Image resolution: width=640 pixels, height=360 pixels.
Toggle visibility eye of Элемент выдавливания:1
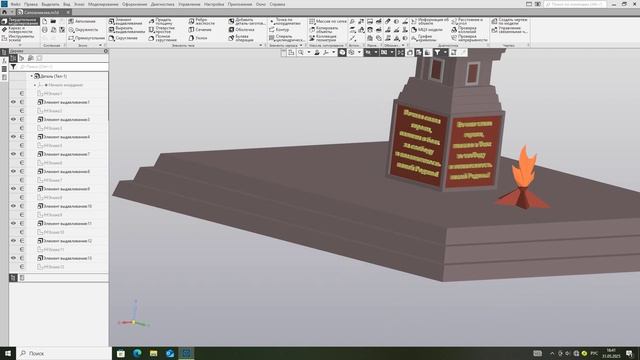(13, 102)
